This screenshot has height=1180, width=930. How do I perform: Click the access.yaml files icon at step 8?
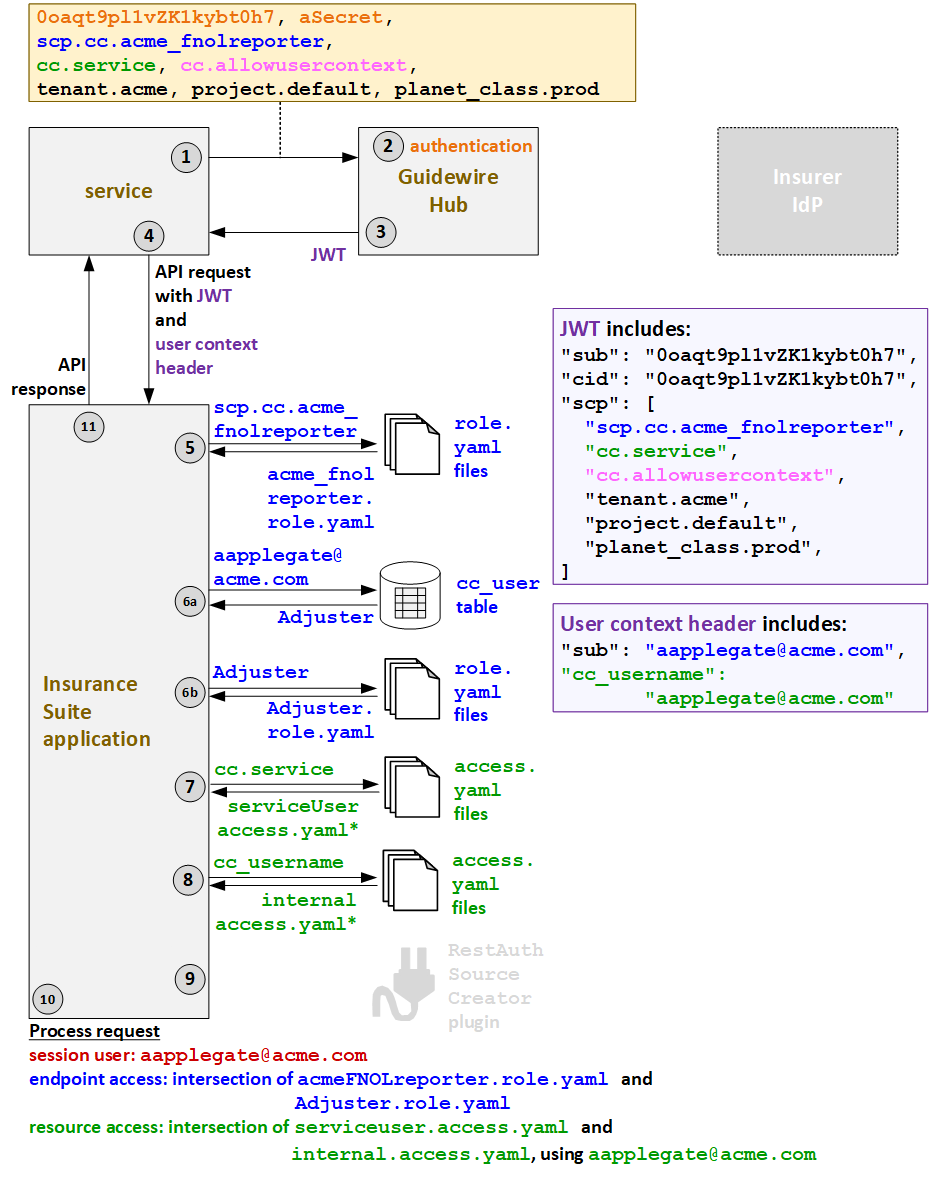tap(410, 881)
